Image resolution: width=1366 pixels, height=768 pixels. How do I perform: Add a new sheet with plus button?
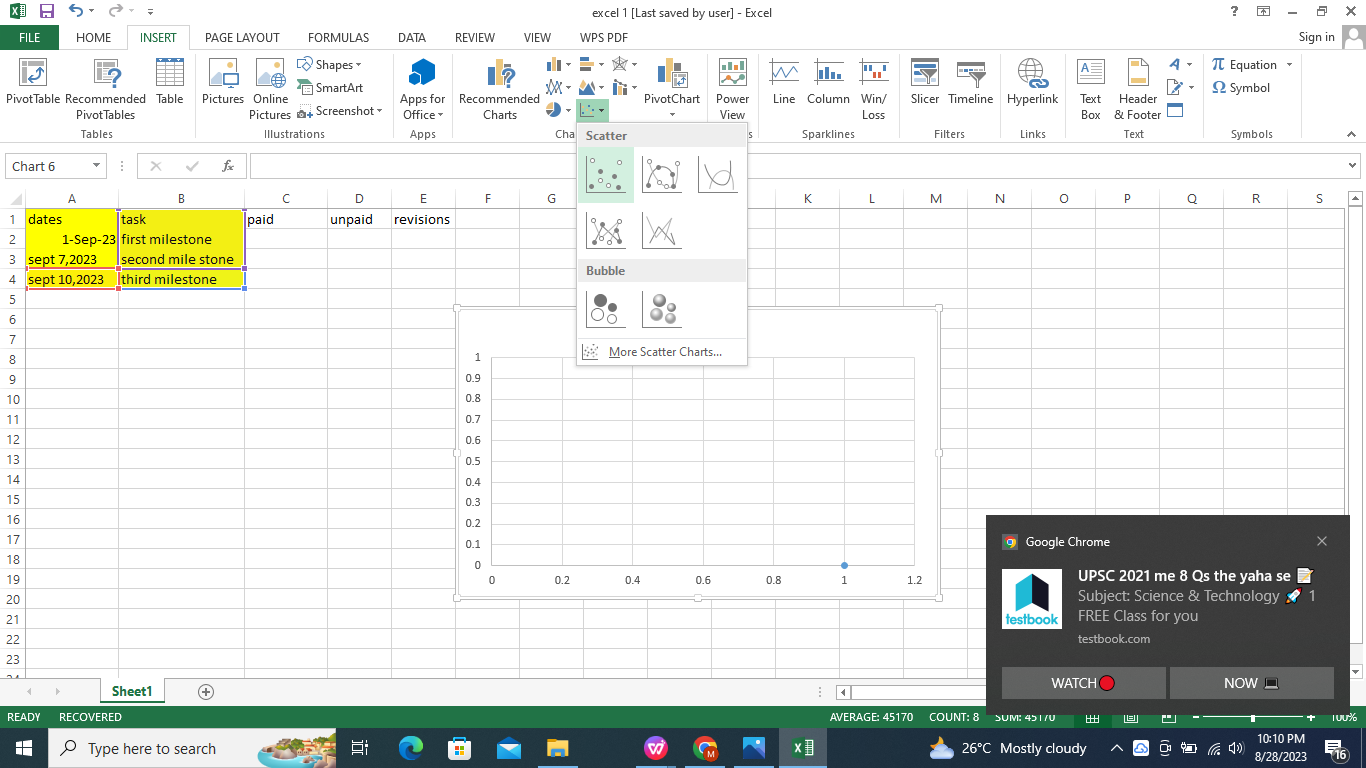point(206,692)
